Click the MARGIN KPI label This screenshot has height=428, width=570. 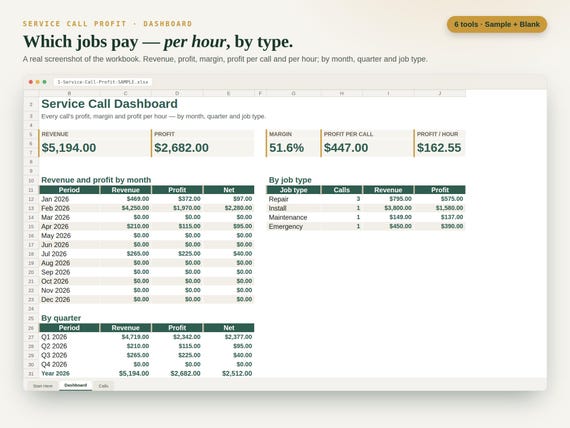[280, 134]
